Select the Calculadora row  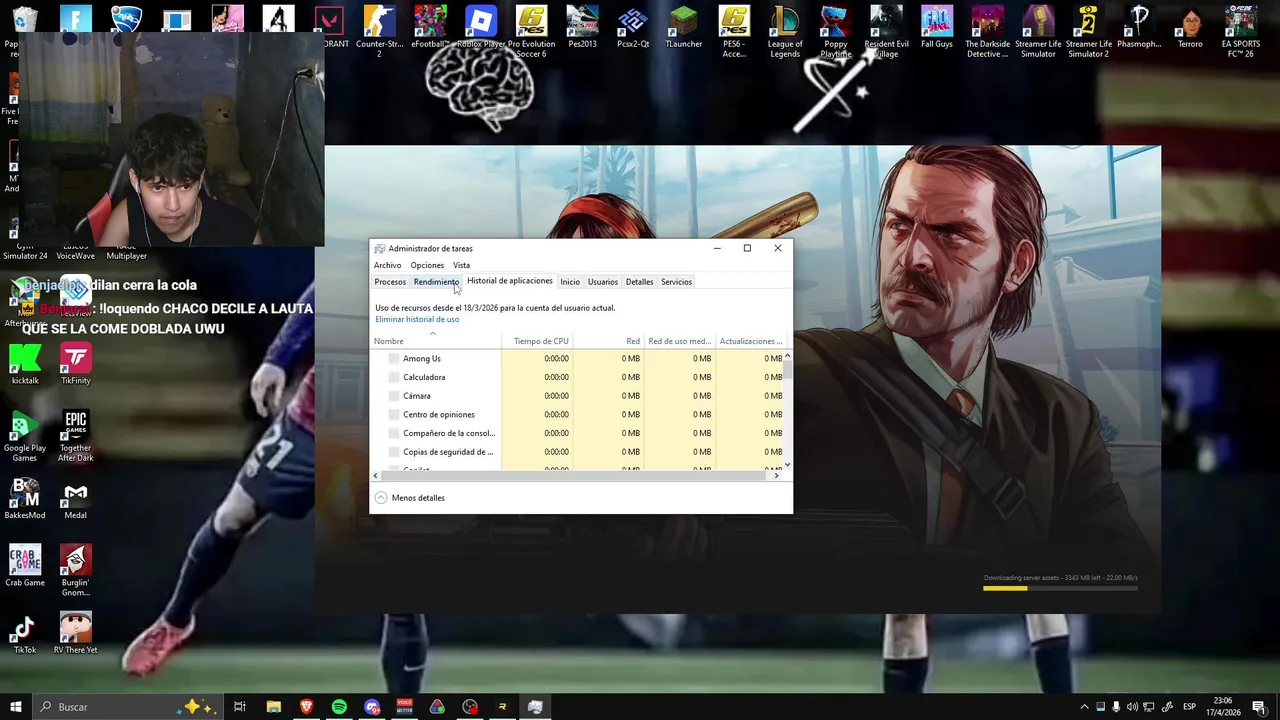[x=578, y=377]
